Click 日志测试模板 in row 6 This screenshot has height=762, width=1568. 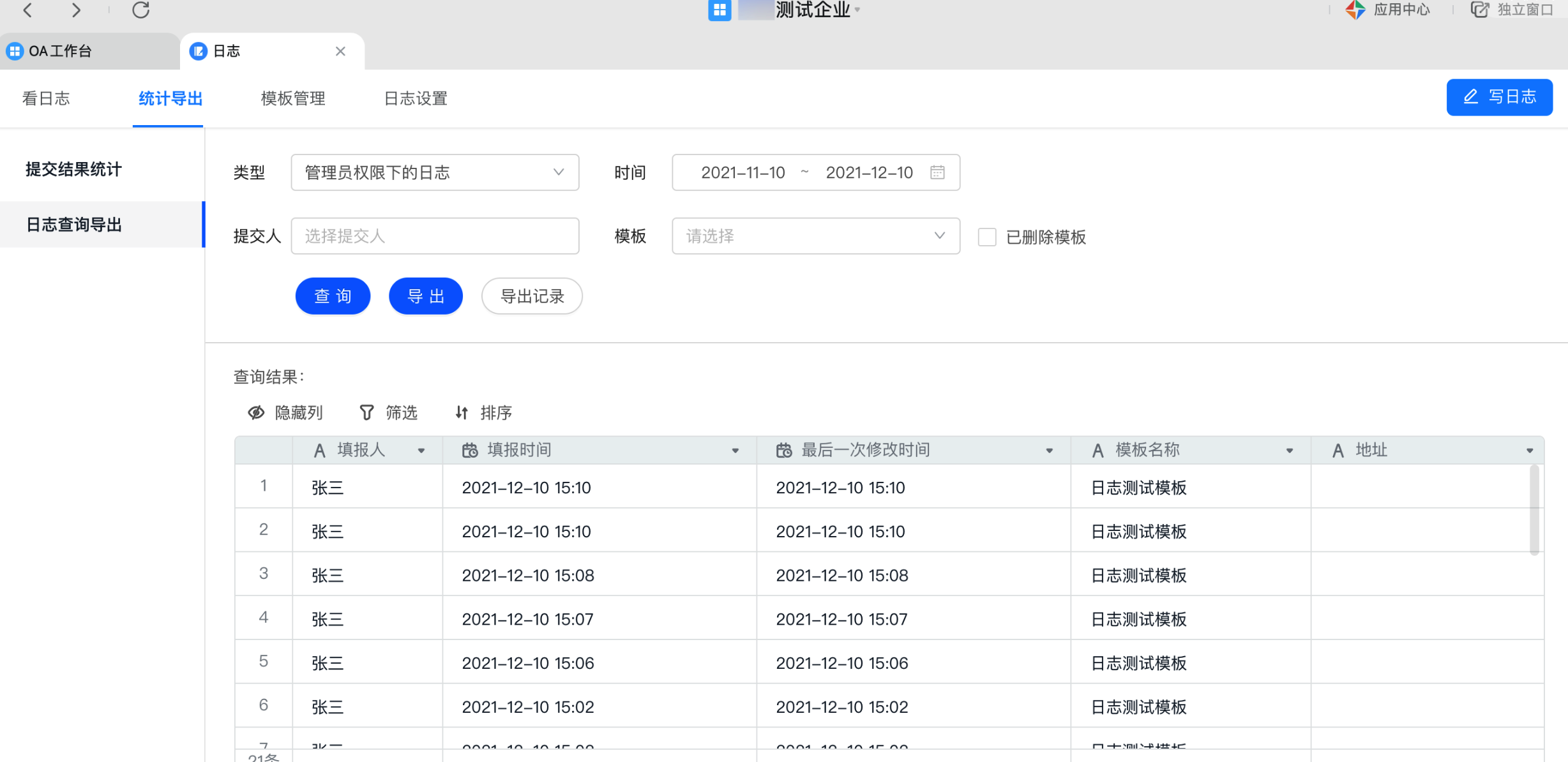(x=1138, y=707)
